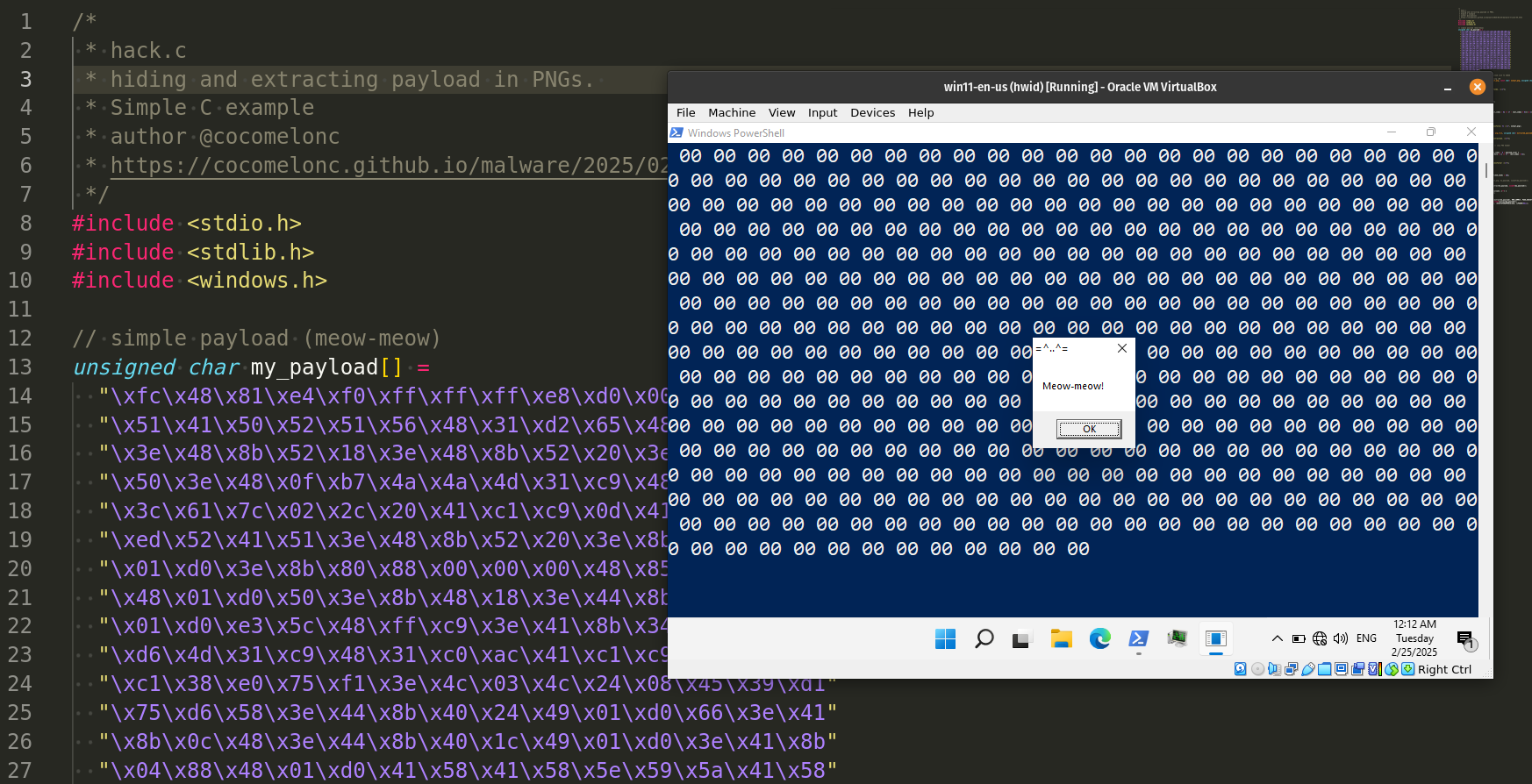The image size is (1532, 784).
Task: Click '// simple payload (meow-meow)' comment
Action: pos(256,338)
